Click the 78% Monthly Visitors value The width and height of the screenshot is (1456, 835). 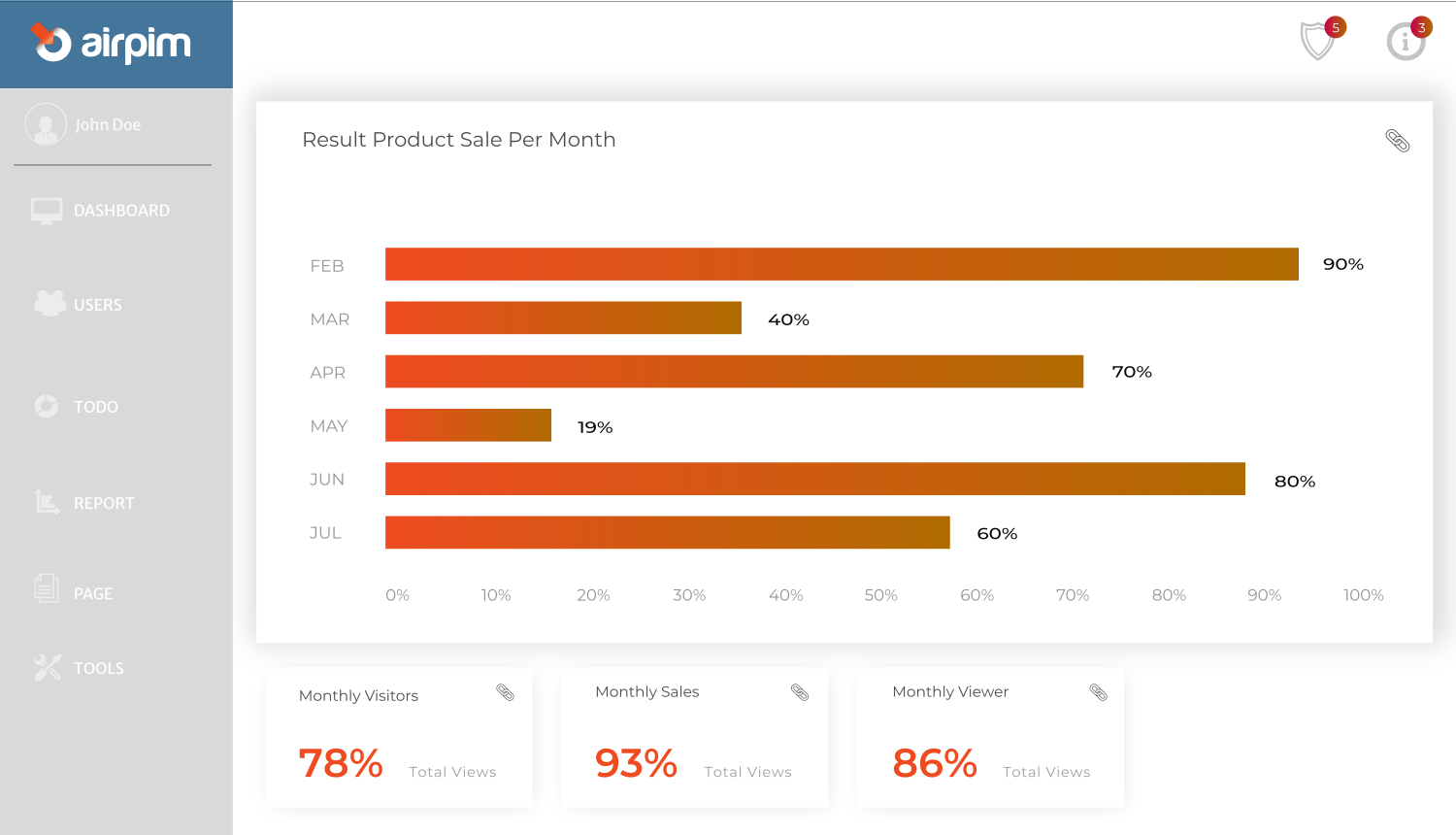341,763
